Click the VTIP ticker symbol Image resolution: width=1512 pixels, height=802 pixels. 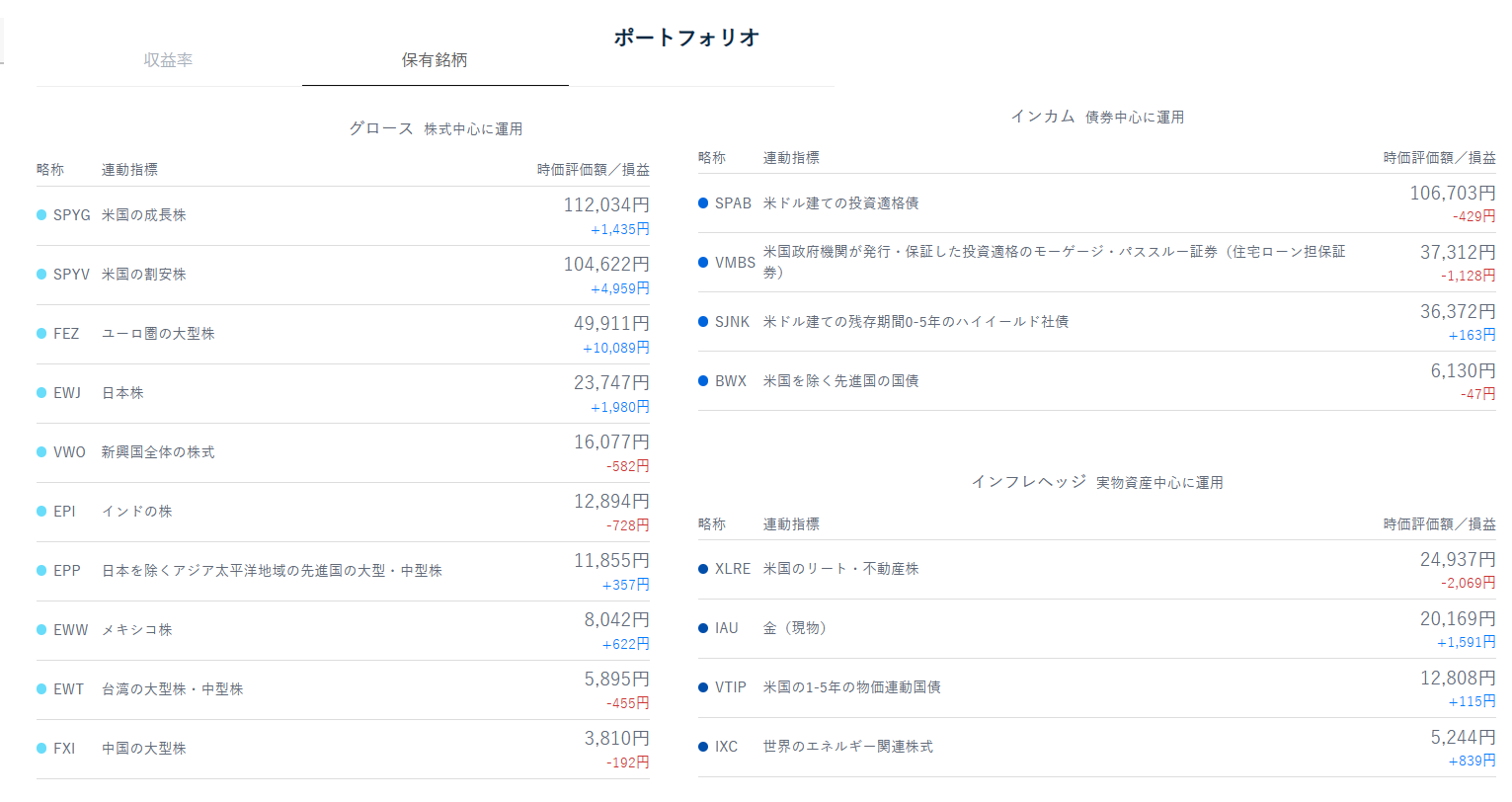731,687
